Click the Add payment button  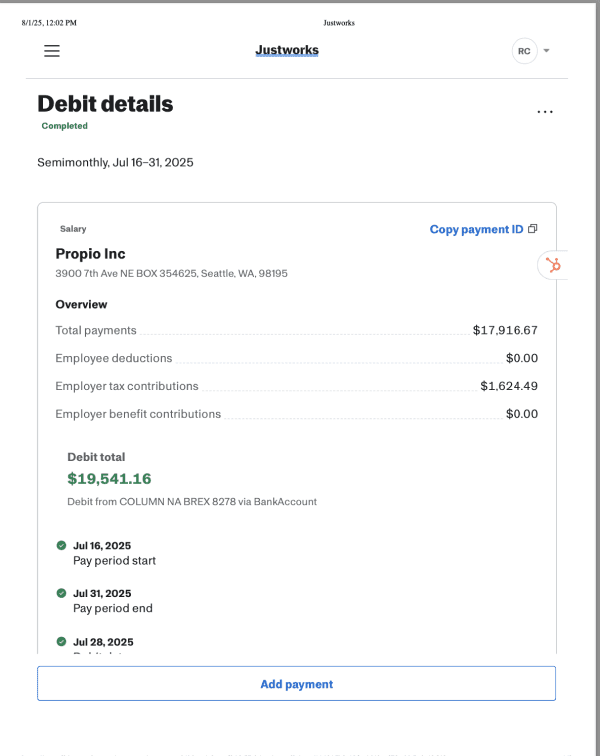pos(297,684)
